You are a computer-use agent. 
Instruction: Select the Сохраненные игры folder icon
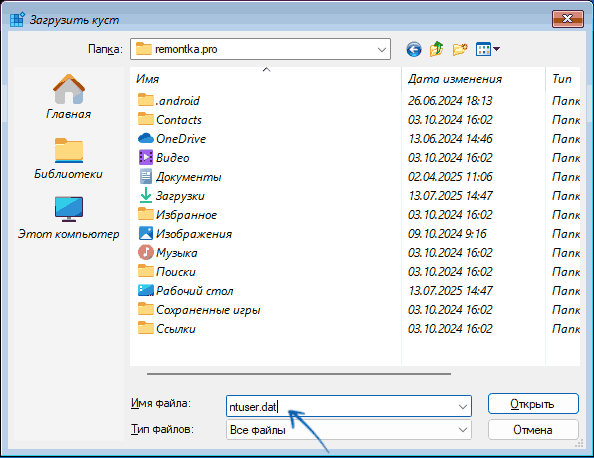(x=146, y=310)
